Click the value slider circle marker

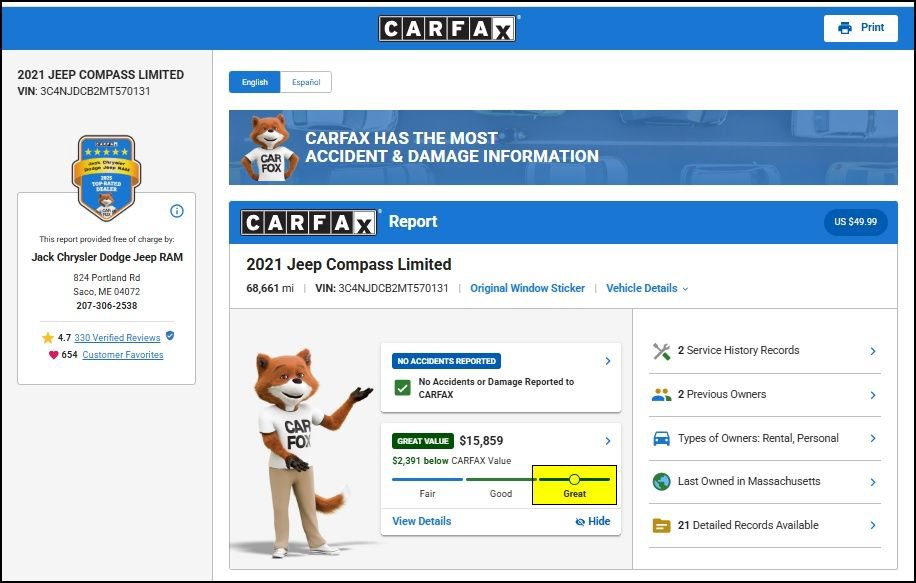click(x=574, y=479)
